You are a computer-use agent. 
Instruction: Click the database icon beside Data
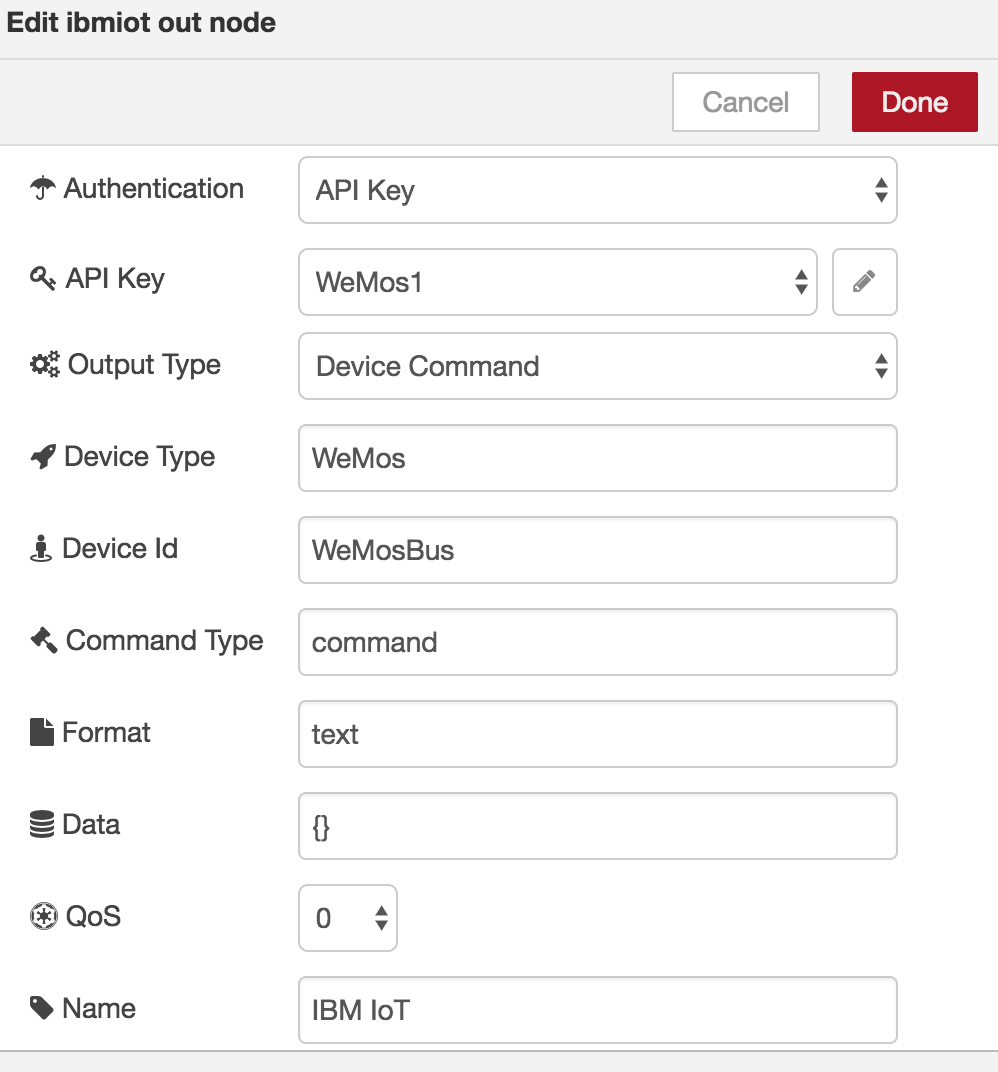click(x=42, y=825)
